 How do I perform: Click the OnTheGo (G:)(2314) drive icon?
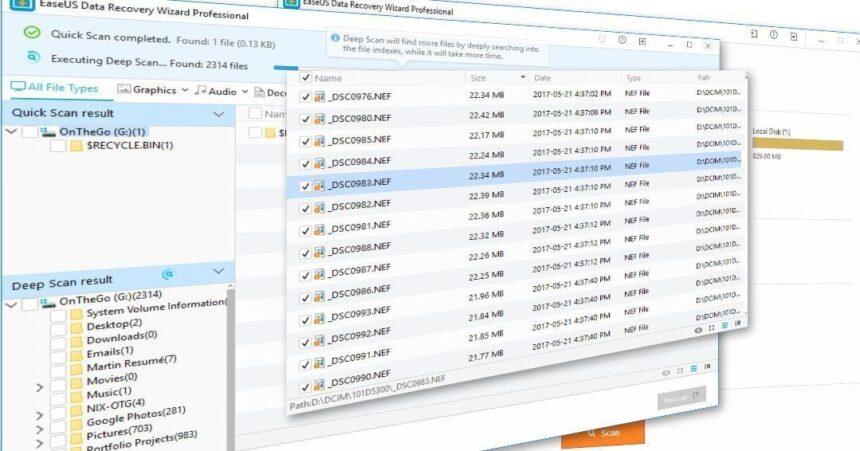[48, 302]
